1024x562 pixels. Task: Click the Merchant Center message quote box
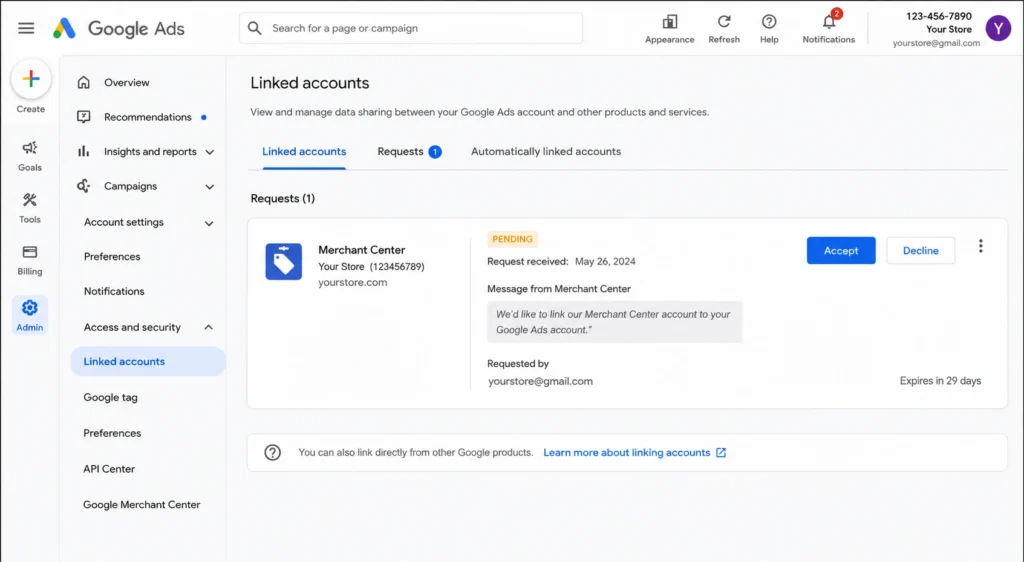(x=614, y=322)
